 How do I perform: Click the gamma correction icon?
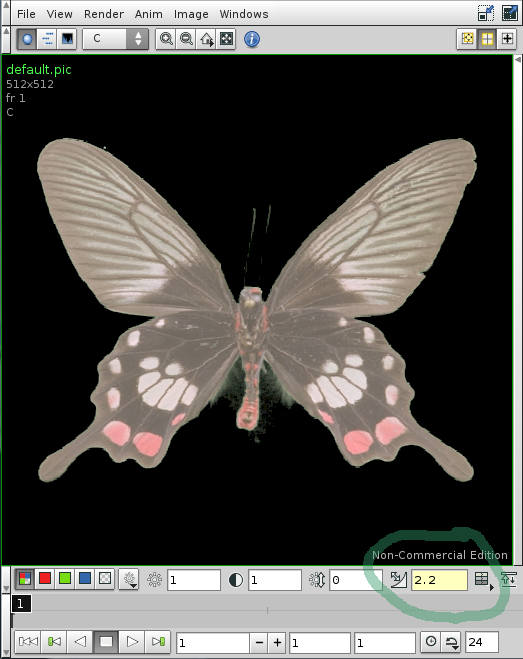(398, 580)
